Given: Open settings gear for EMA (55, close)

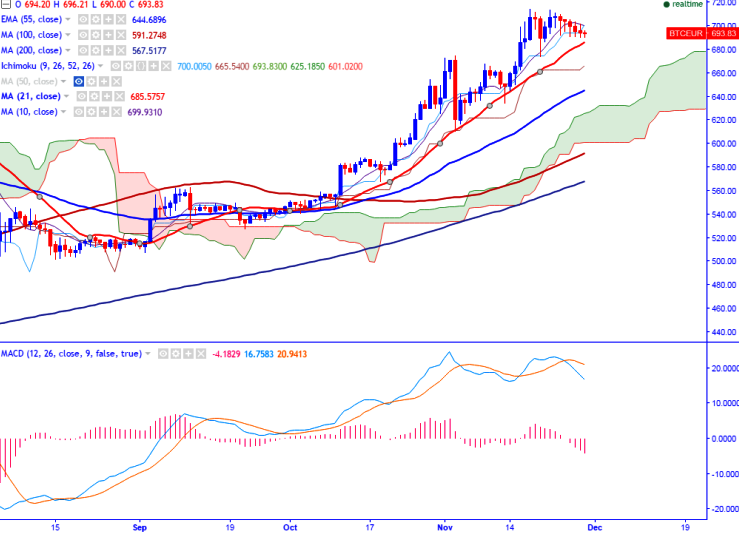Looking at the screenshot, I should coord(96,19).
